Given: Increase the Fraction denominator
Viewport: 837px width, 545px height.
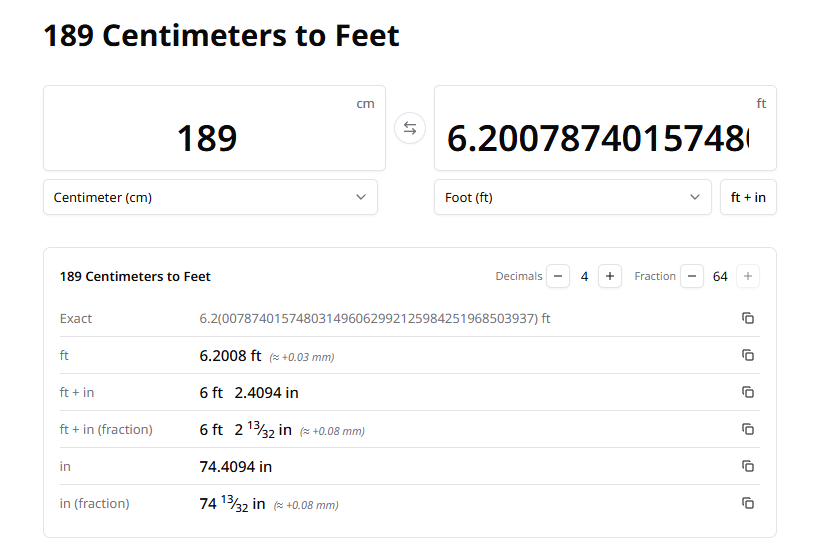Looking at the screenshot, I should pyautogui.click(x=747, y=276).
